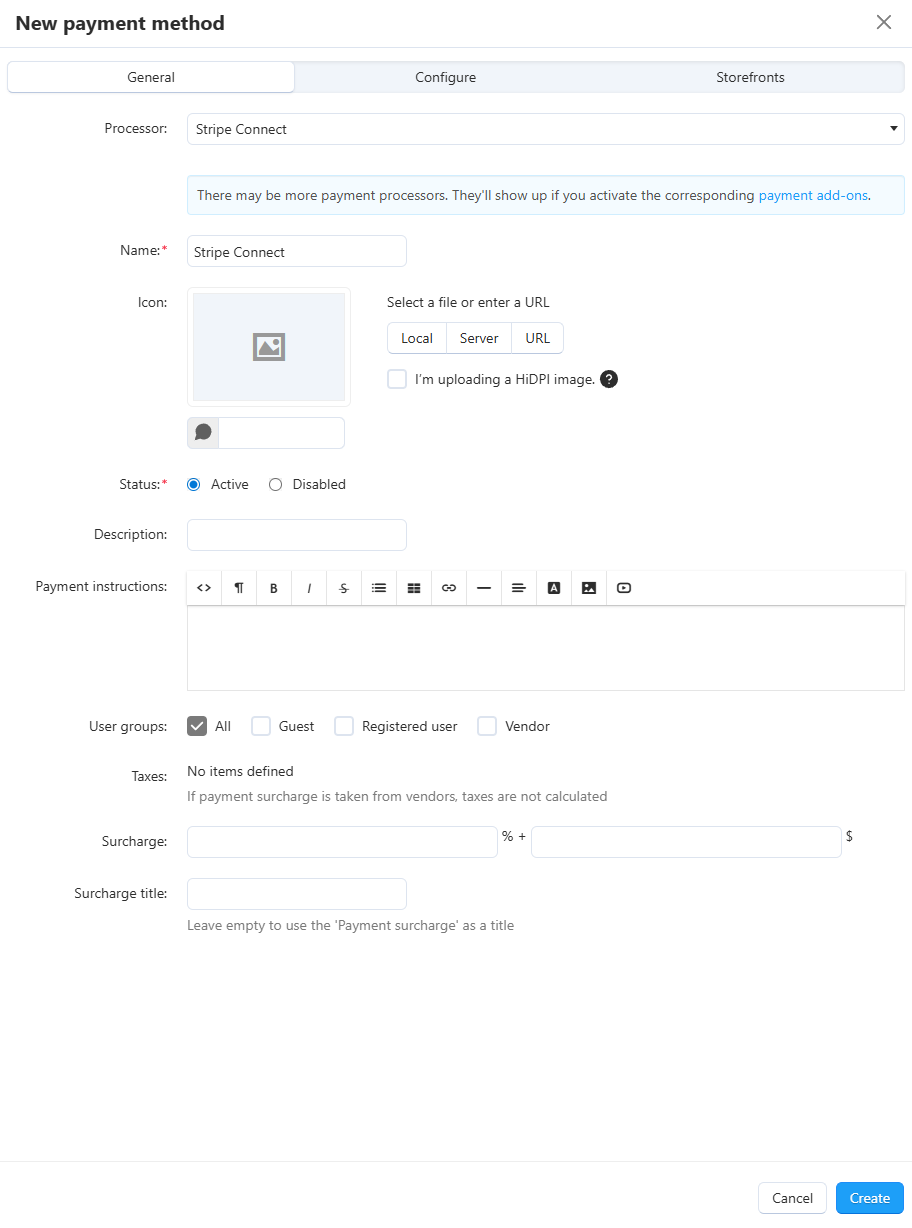Open text alignment options in editor
This screenshot has width=912, height=1228.
tap(519, 588)
